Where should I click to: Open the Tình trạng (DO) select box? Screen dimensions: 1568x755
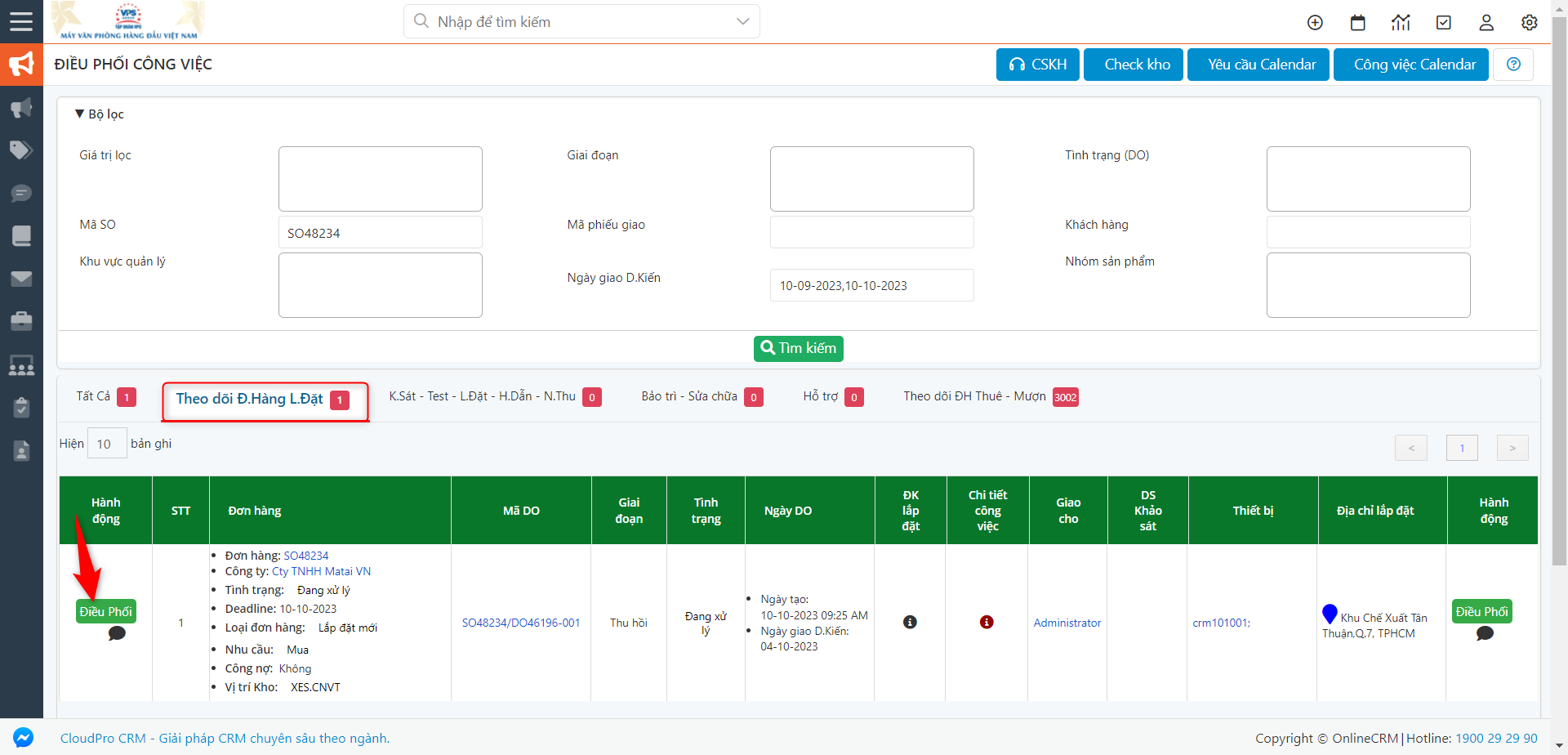(x=1369, y=179)
